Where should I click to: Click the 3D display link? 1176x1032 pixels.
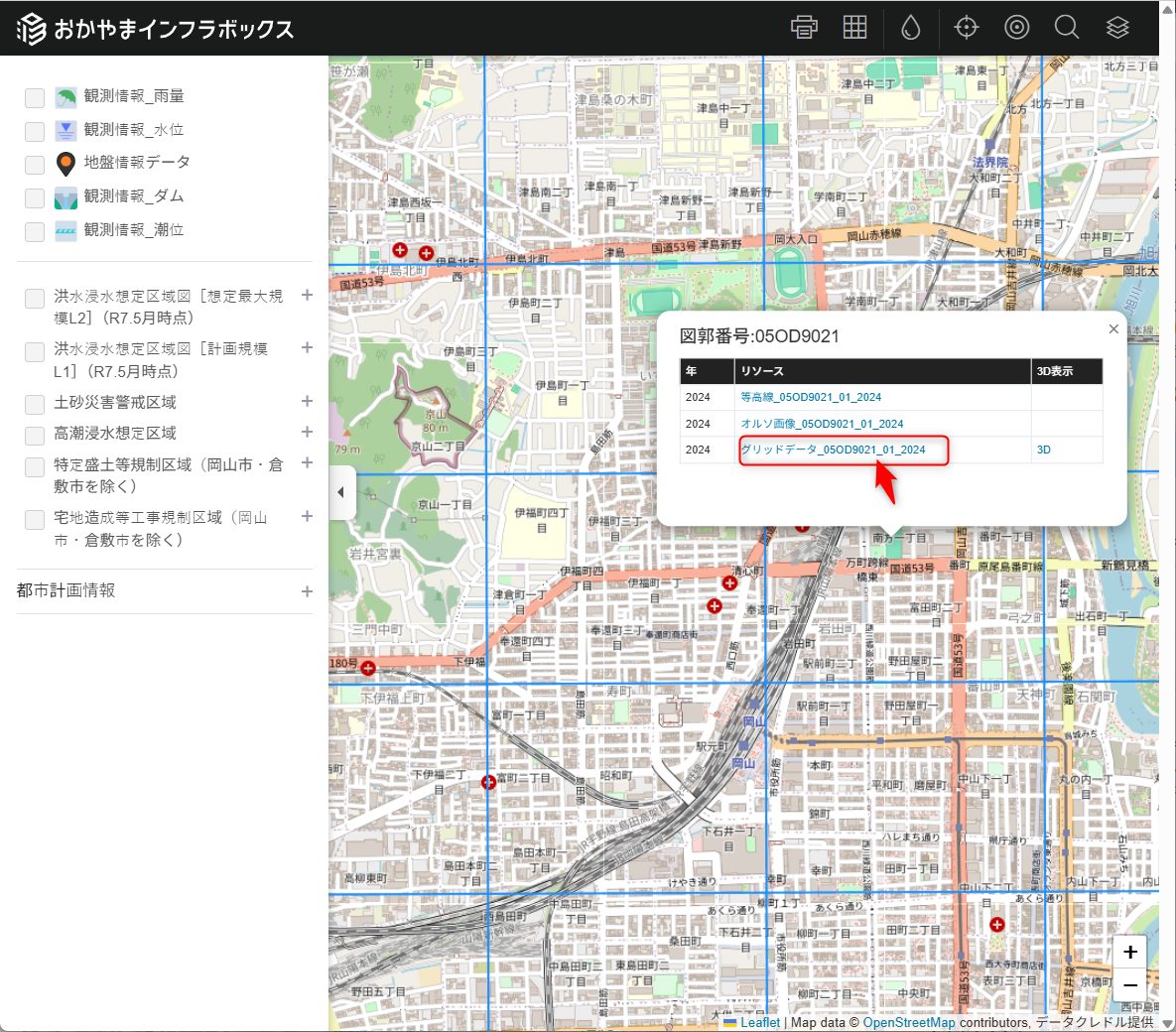click(x=1044, y=450)
